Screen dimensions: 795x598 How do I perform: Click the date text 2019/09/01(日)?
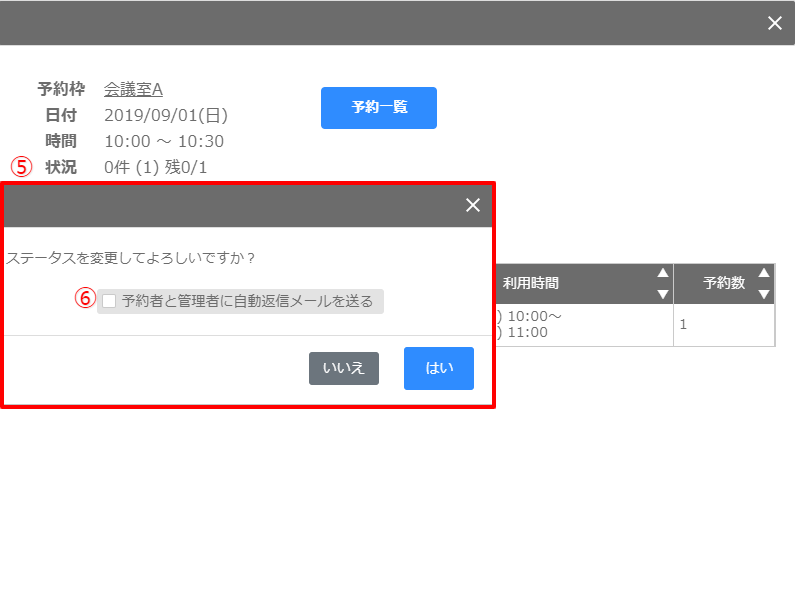166,115
